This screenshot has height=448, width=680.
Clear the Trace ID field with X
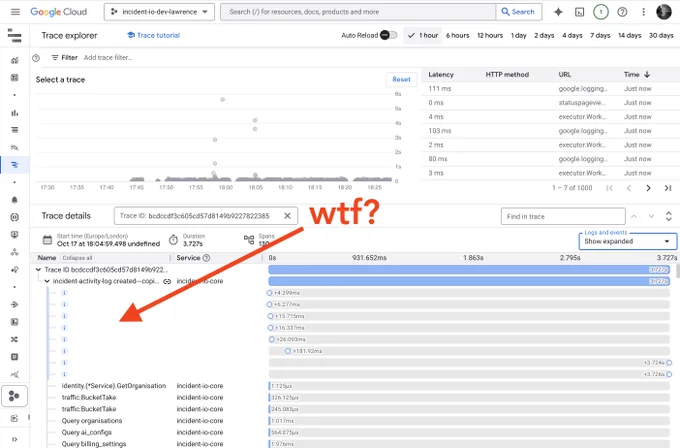pyautogui.click(x=287, y=216)
